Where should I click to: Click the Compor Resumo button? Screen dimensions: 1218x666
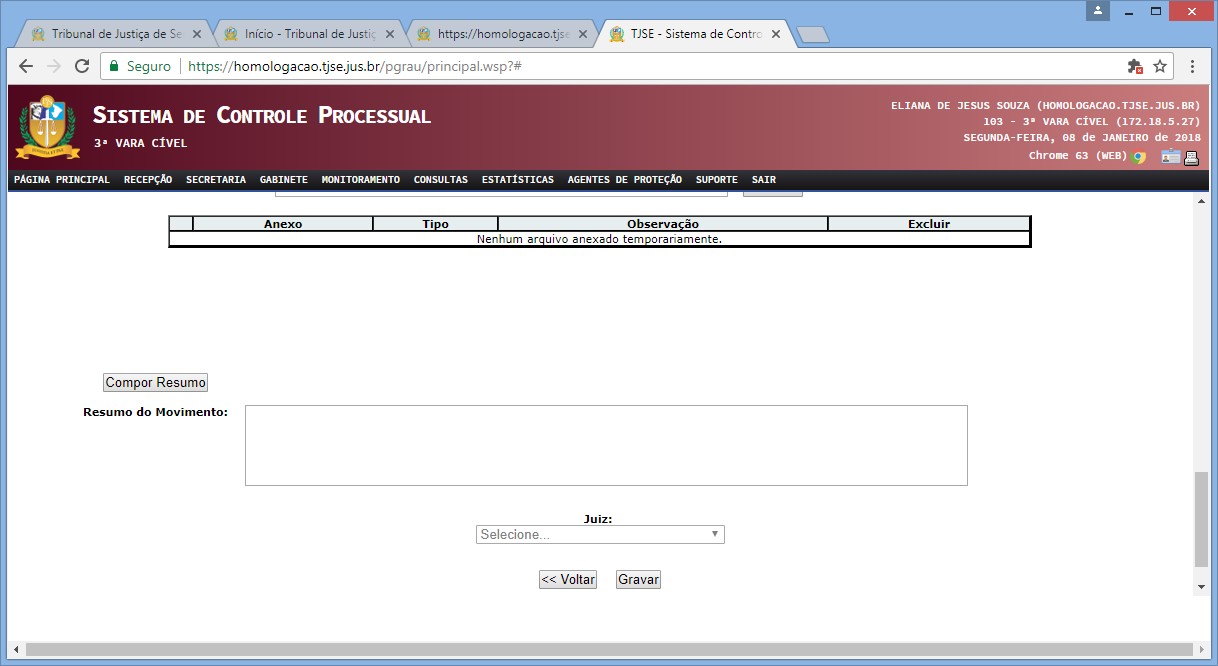pyautogui.click(x=155, y=383)
